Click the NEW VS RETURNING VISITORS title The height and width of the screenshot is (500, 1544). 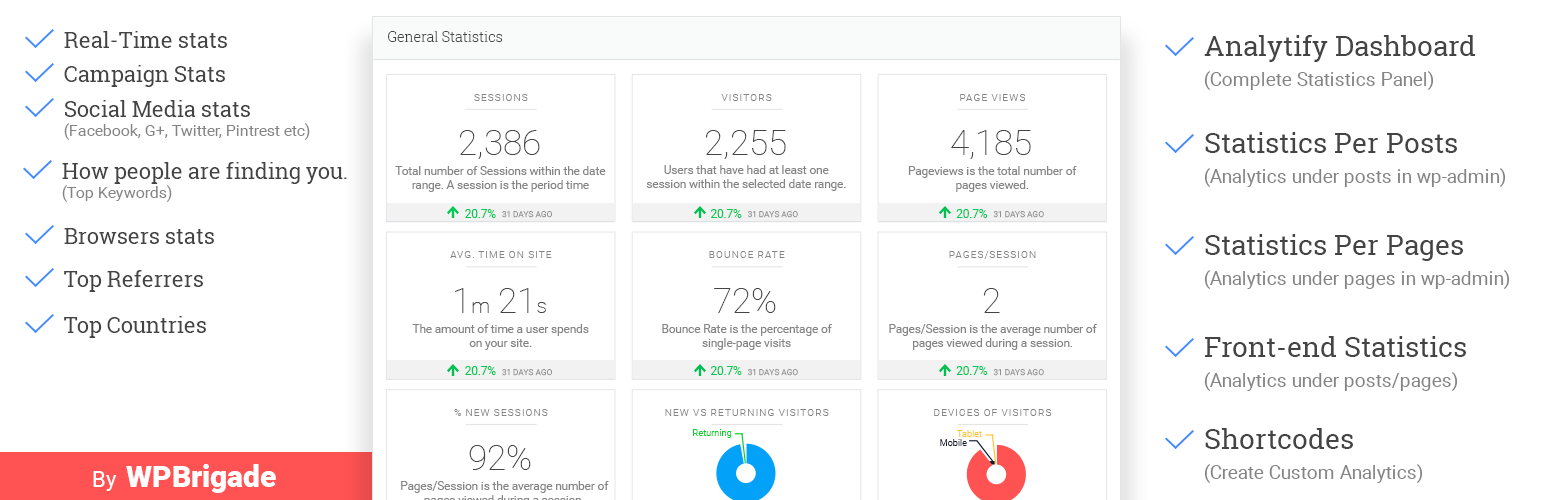click(x=746, y=412)
